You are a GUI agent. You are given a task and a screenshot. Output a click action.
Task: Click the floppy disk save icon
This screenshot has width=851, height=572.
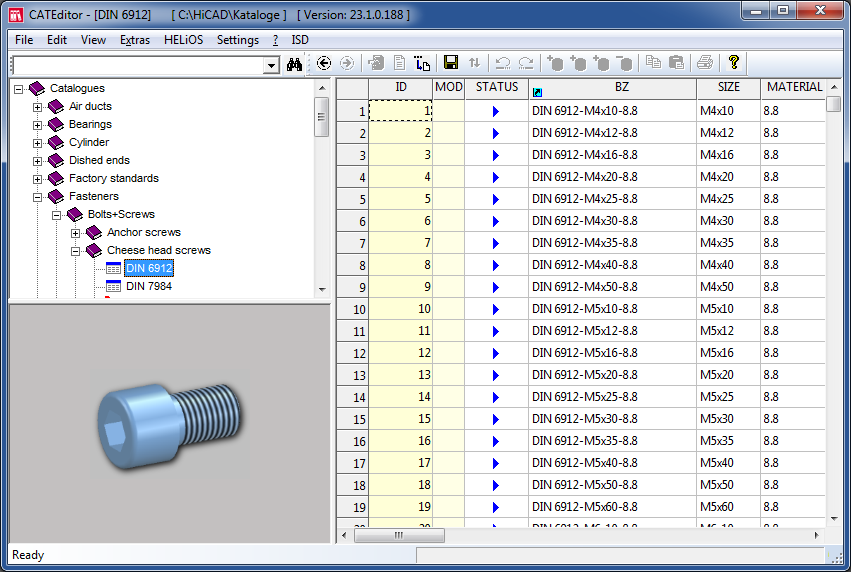pos(451,63)
